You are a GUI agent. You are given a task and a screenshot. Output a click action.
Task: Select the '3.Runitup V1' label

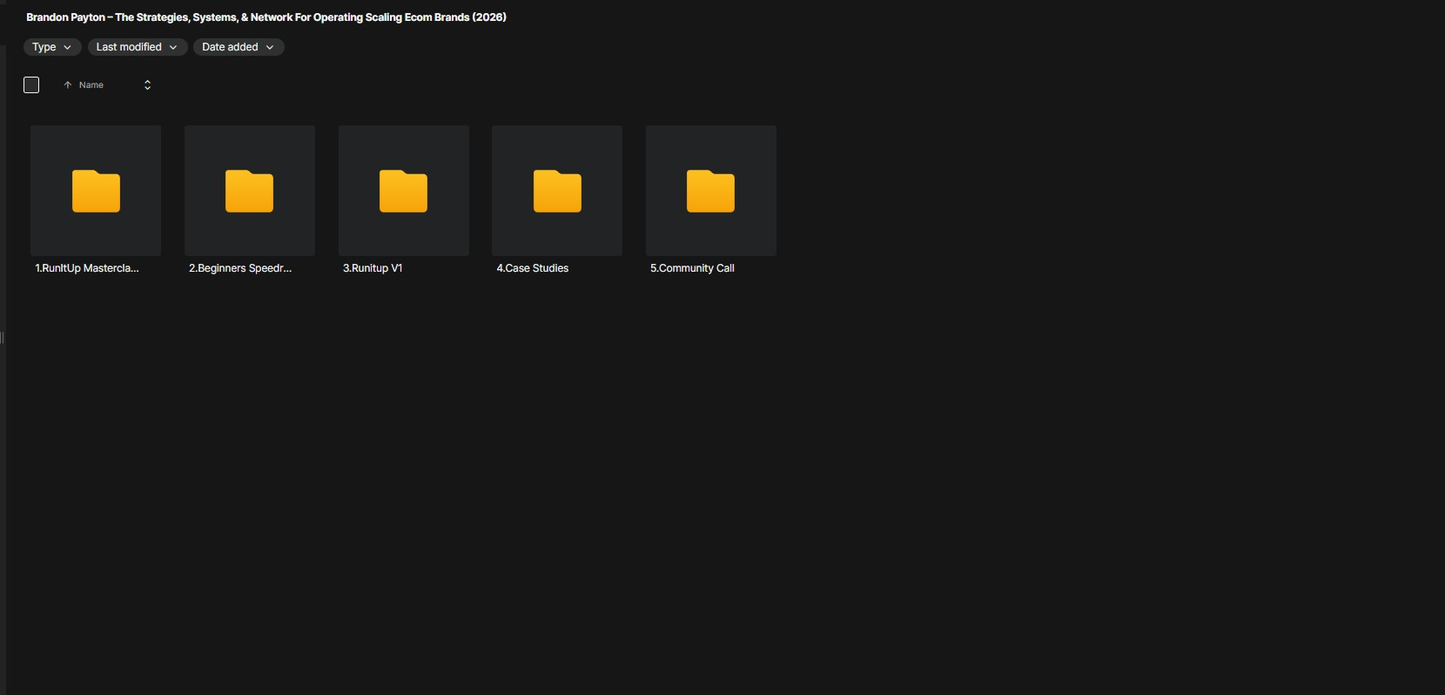pyautogui.click(x=373, y=268)
